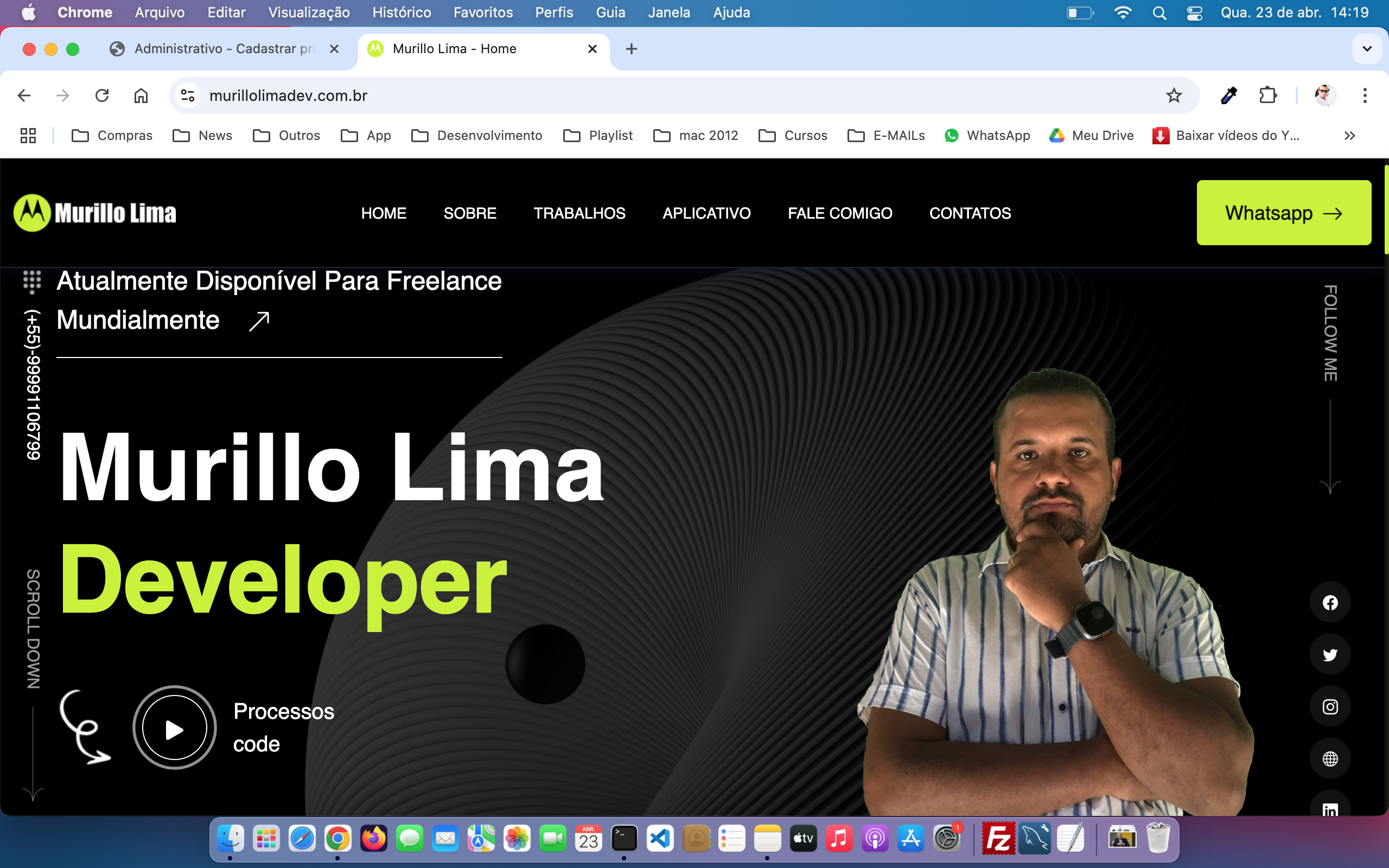Open Chrome extensions puzzle icon
Image resolution: width=1389 pixels, height=868 pixels.
1267,95
